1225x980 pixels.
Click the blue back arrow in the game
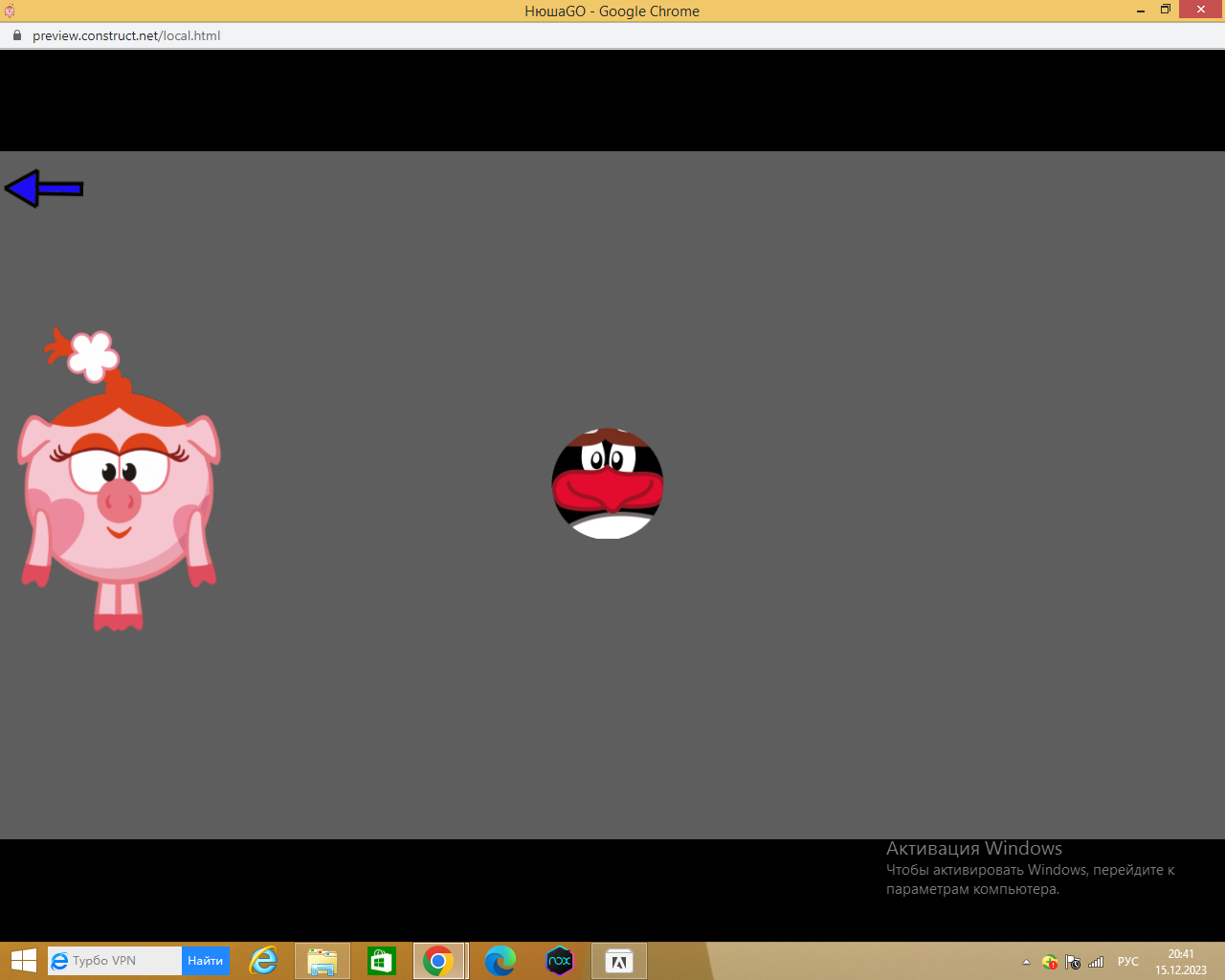(x=44, y=189)
